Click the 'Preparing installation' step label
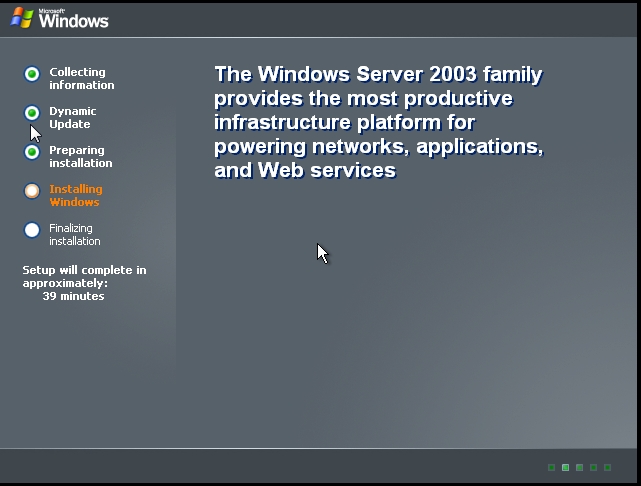This screenshot has width=641, height=486. [81, 157]
